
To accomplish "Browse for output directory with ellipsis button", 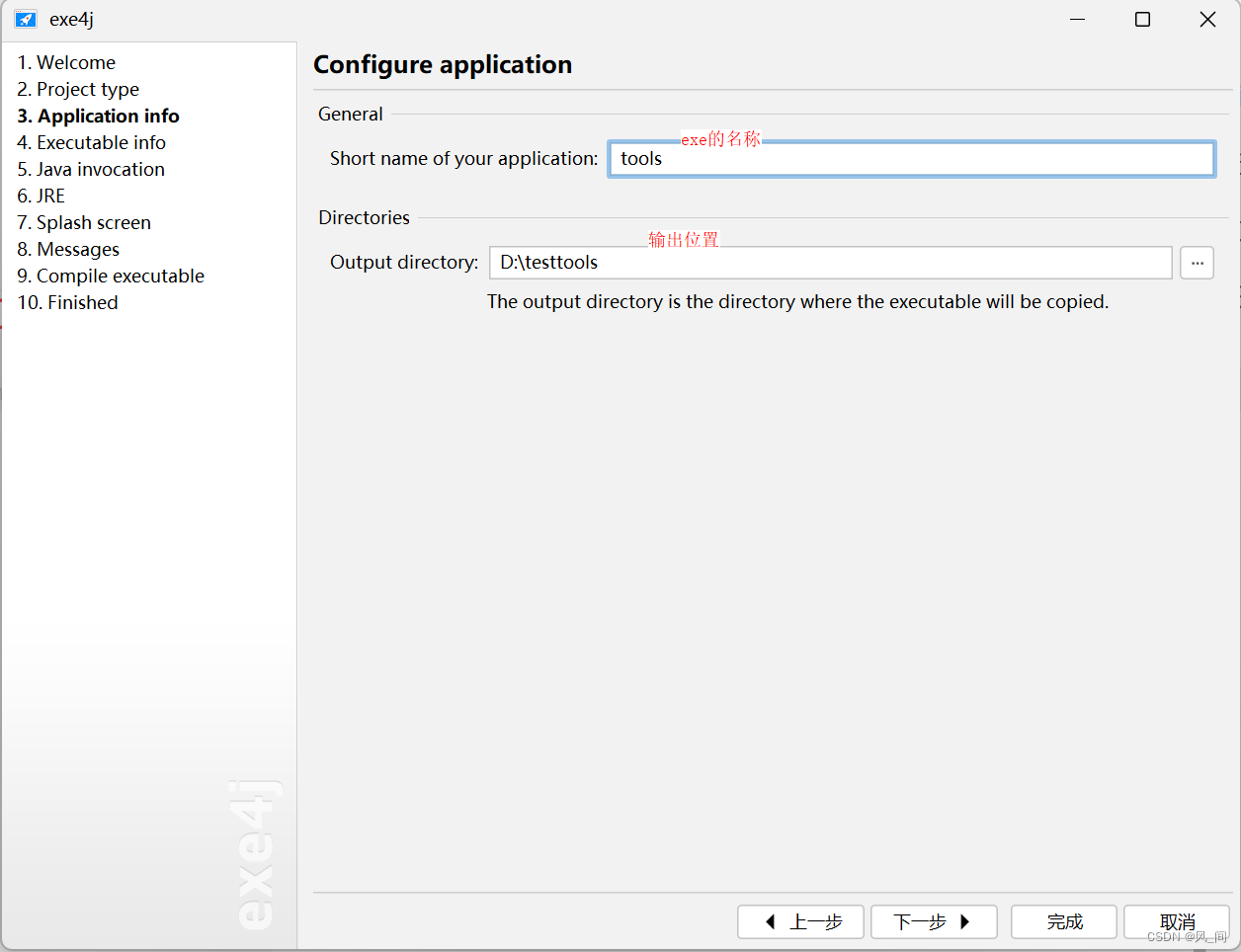I will point(1197,263).
